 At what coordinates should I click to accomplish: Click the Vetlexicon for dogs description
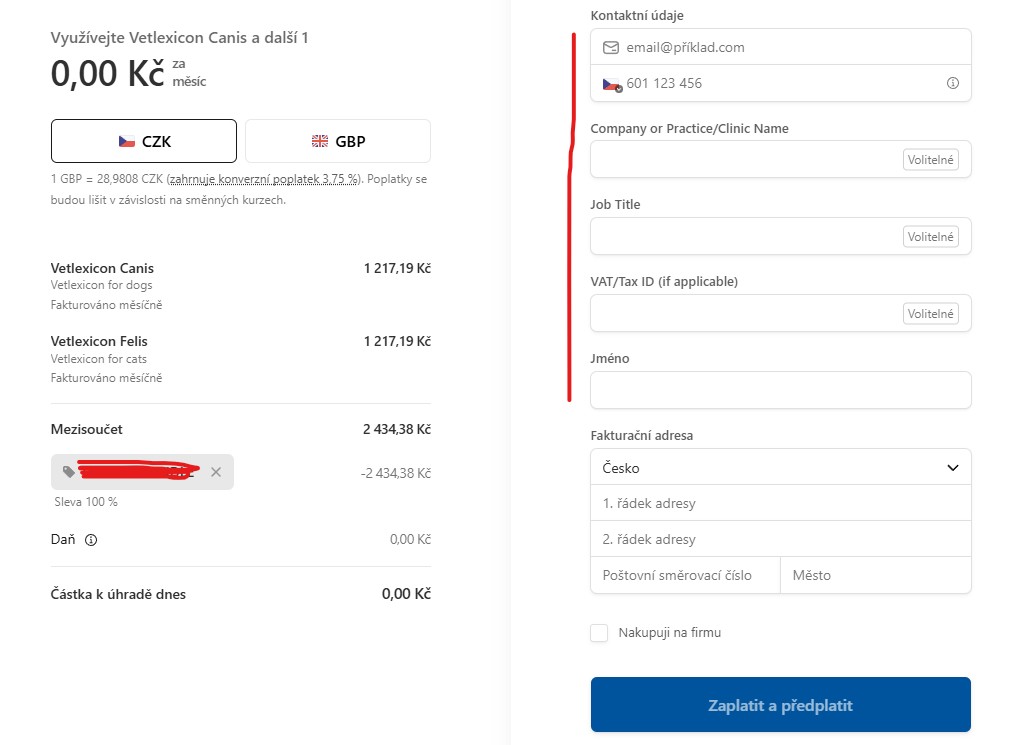click(x=102, y=285)
